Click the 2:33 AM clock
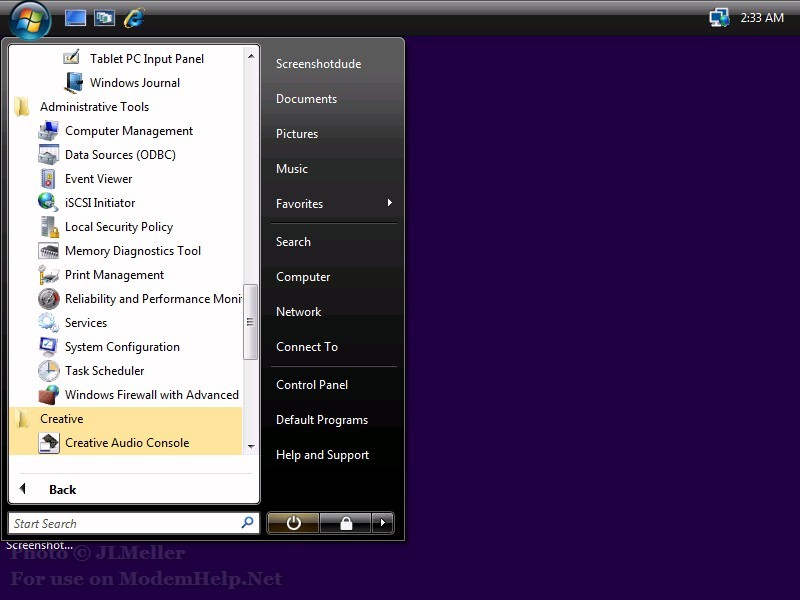Screen dimensions: 800x600 click(x=762, y=18)
